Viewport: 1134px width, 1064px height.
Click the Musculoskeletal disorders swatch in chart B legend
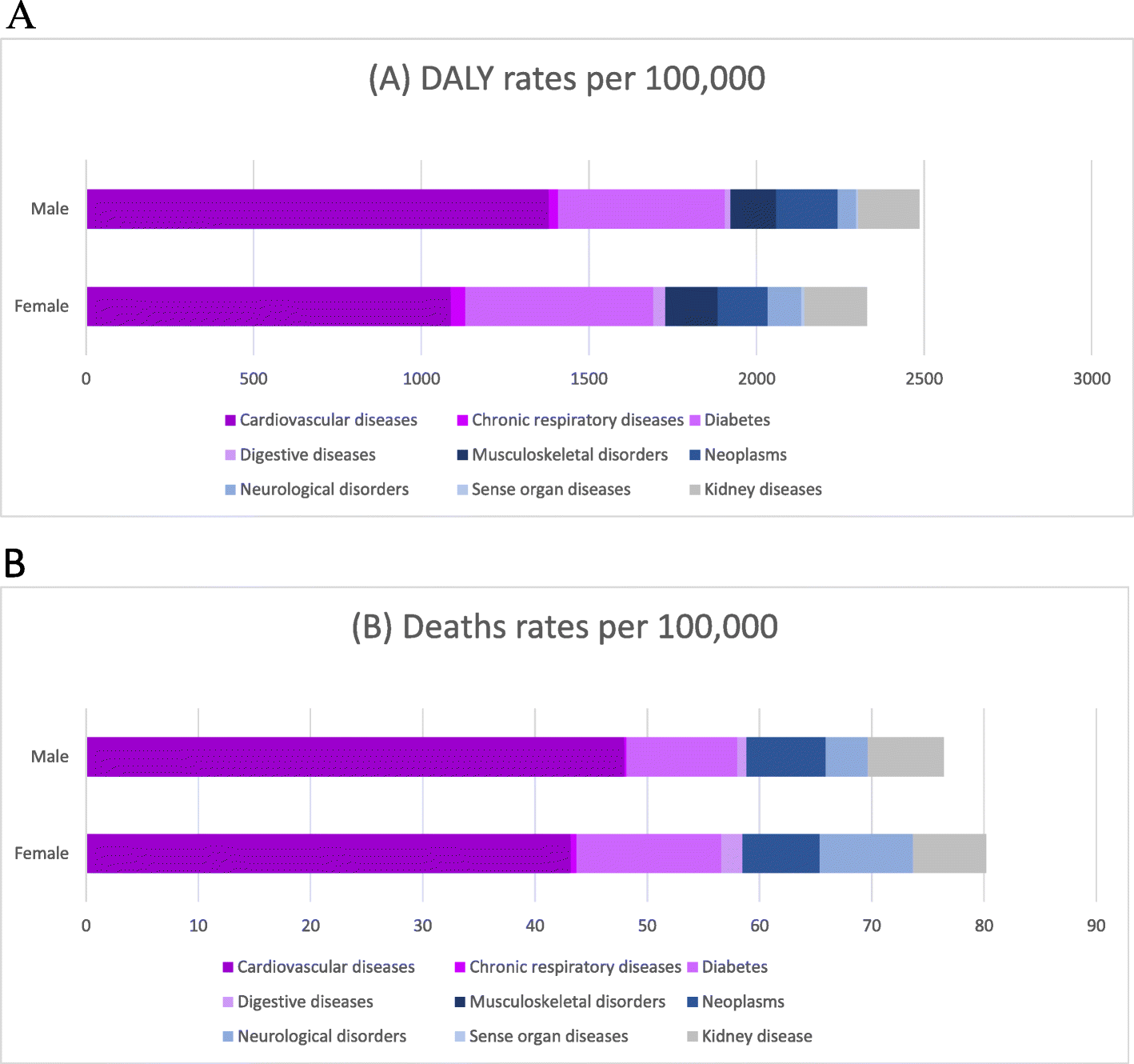460,1002
